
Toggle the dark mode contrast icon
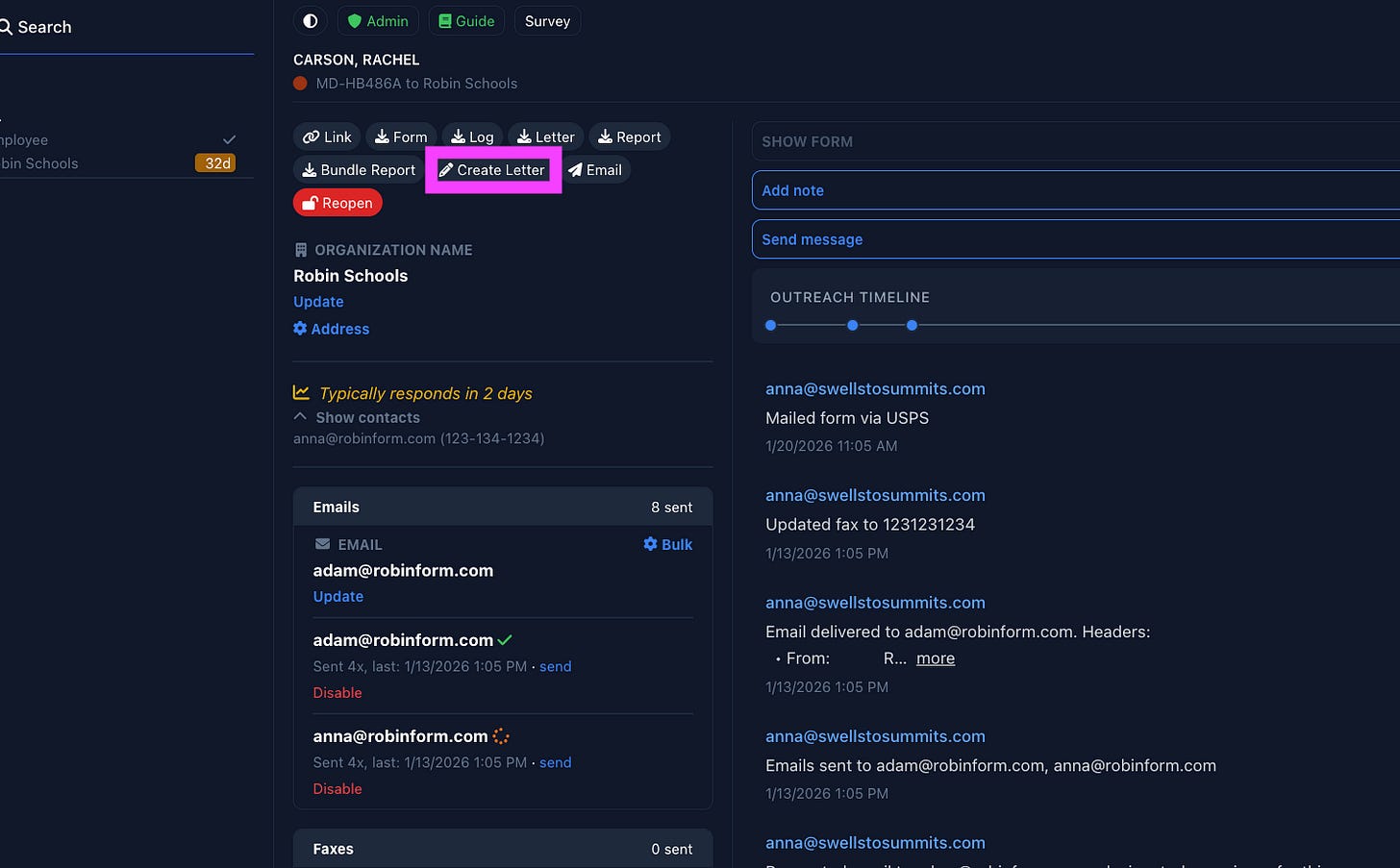click(x=311, y=21)
